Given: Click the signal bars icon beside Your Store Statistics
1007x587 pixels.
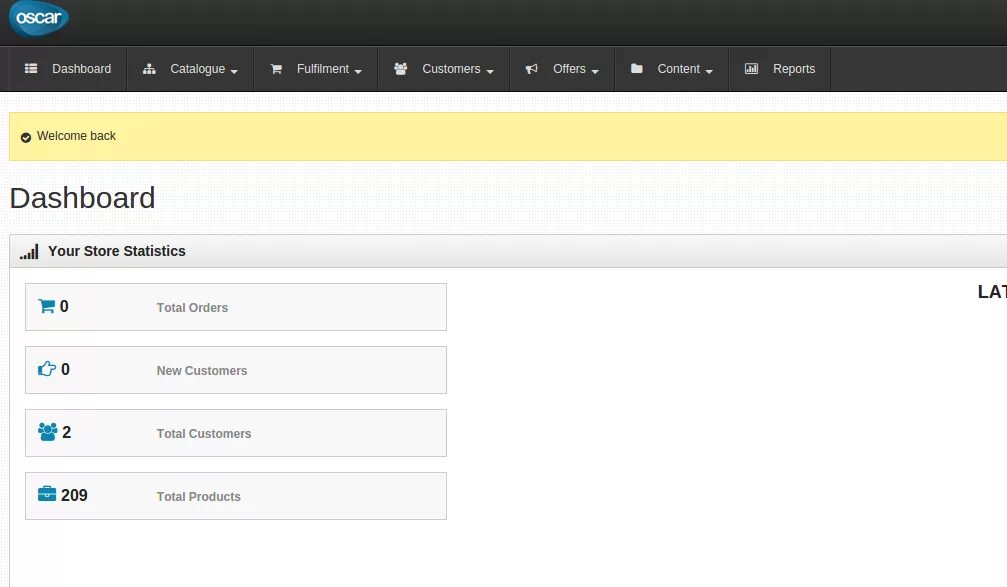Looking at the screenshot, I should coord(29,251).
